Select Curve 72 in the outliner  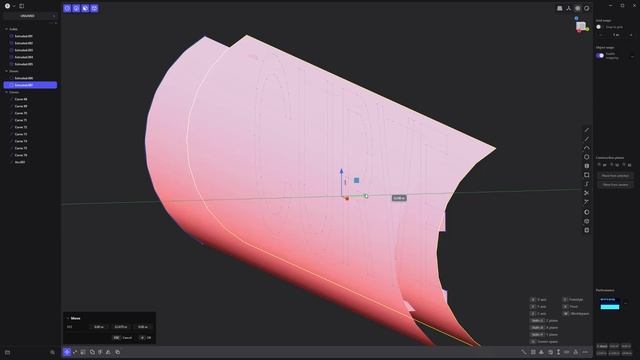pyautogui.click(x=21, y=127)
